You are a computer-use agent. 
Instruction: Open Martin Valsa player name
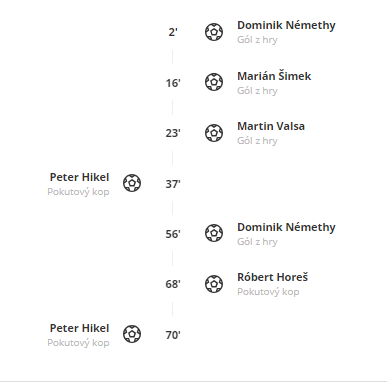(x=271, y=126)
